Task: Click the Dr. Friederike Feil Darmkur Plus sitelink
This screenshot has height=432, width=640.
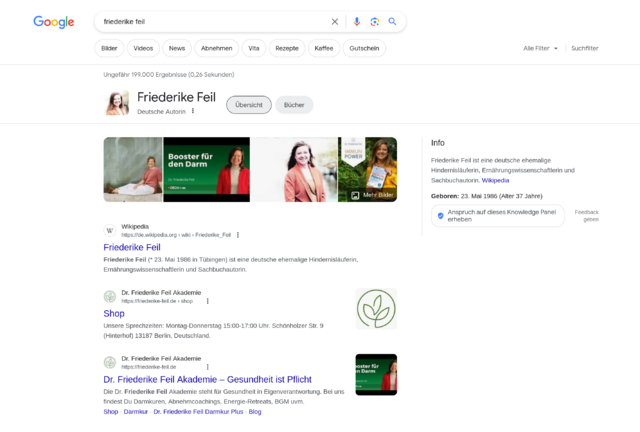Action: [198, 412]
